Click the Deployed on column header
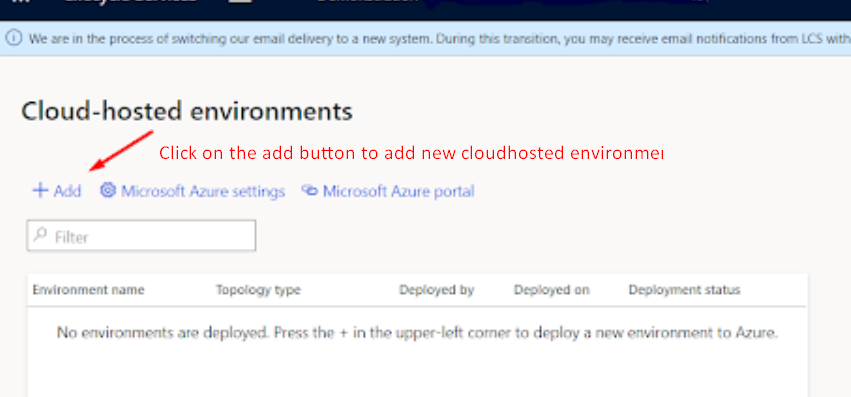 point(551,290)
